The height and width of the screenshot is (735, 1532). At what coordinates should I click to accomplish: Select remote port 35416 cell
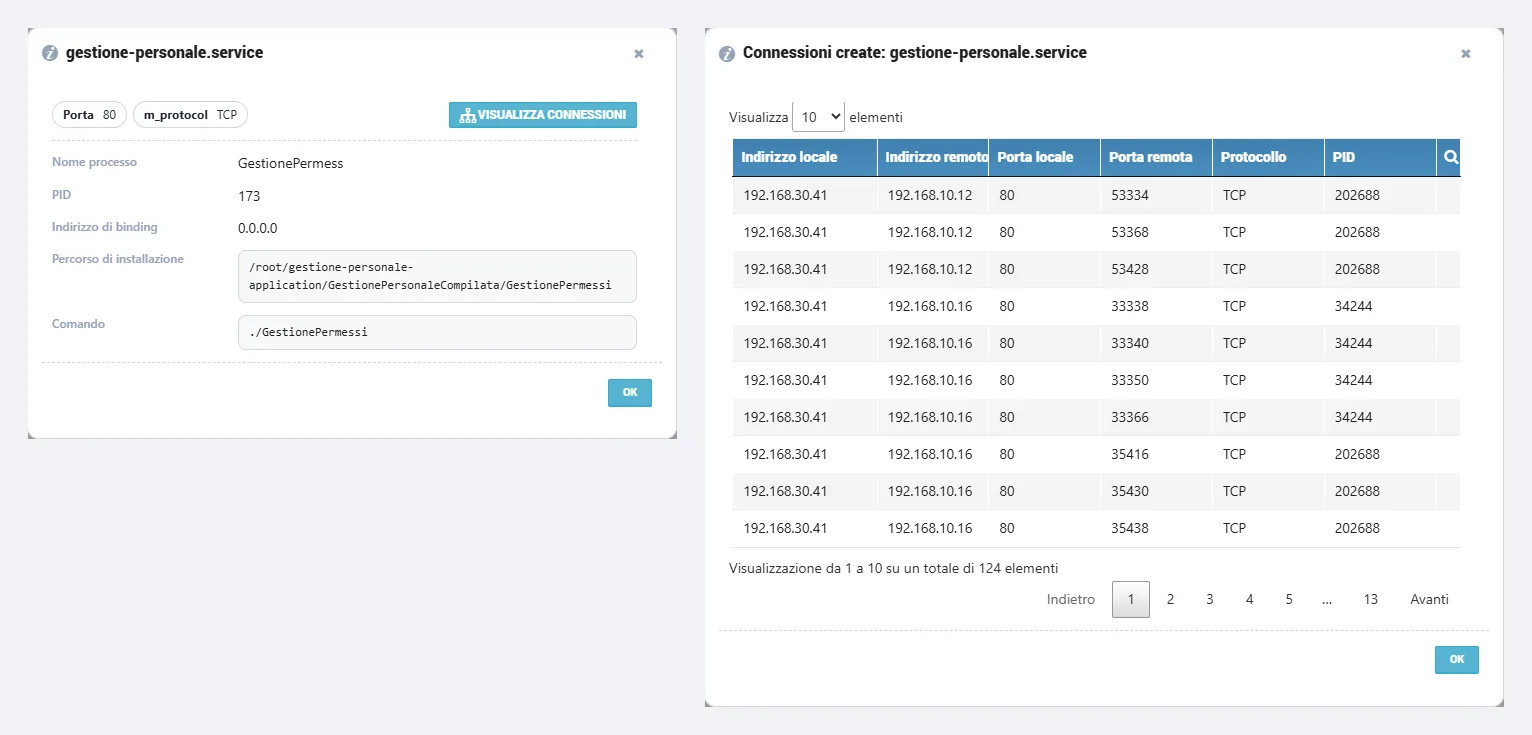click(1157, 455)
